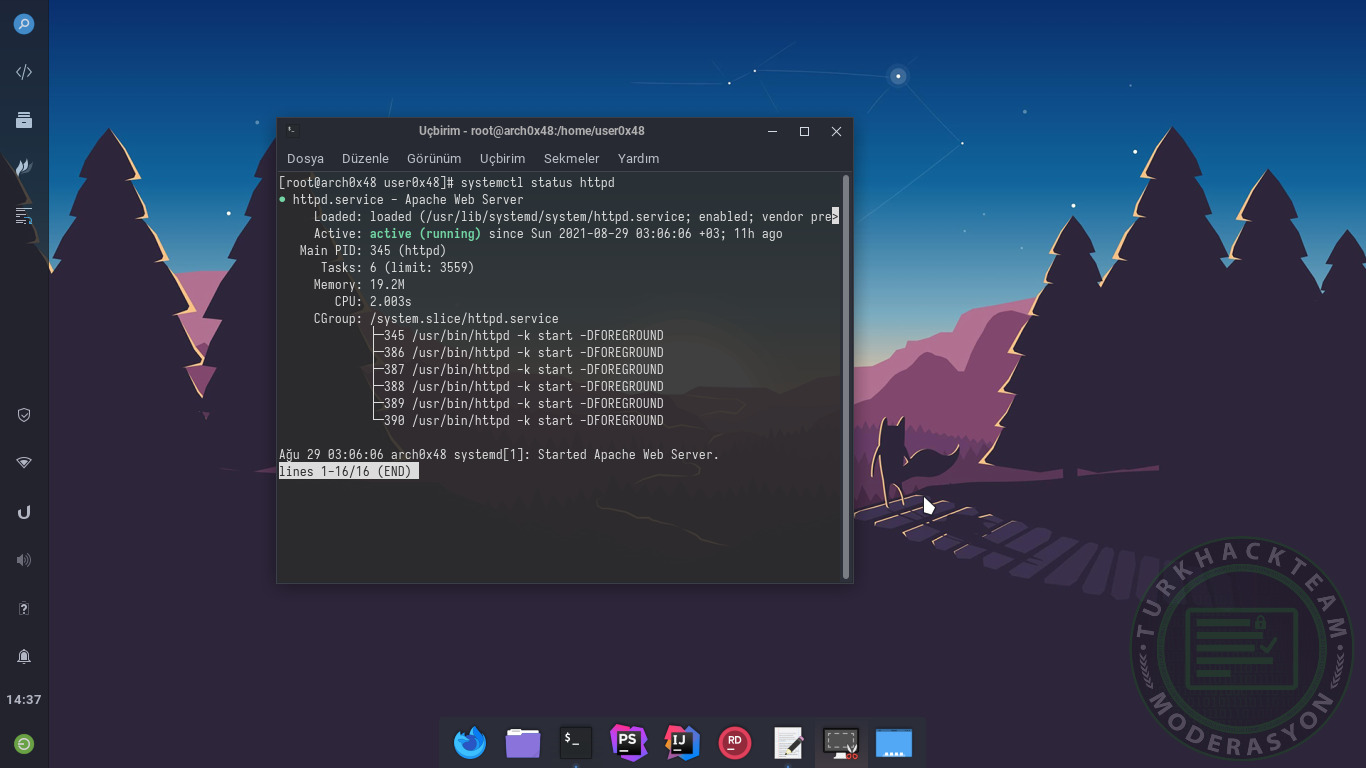Click the terminal's vertical scrollbar
The image size is (1366, 768).
tap(846, 377)
